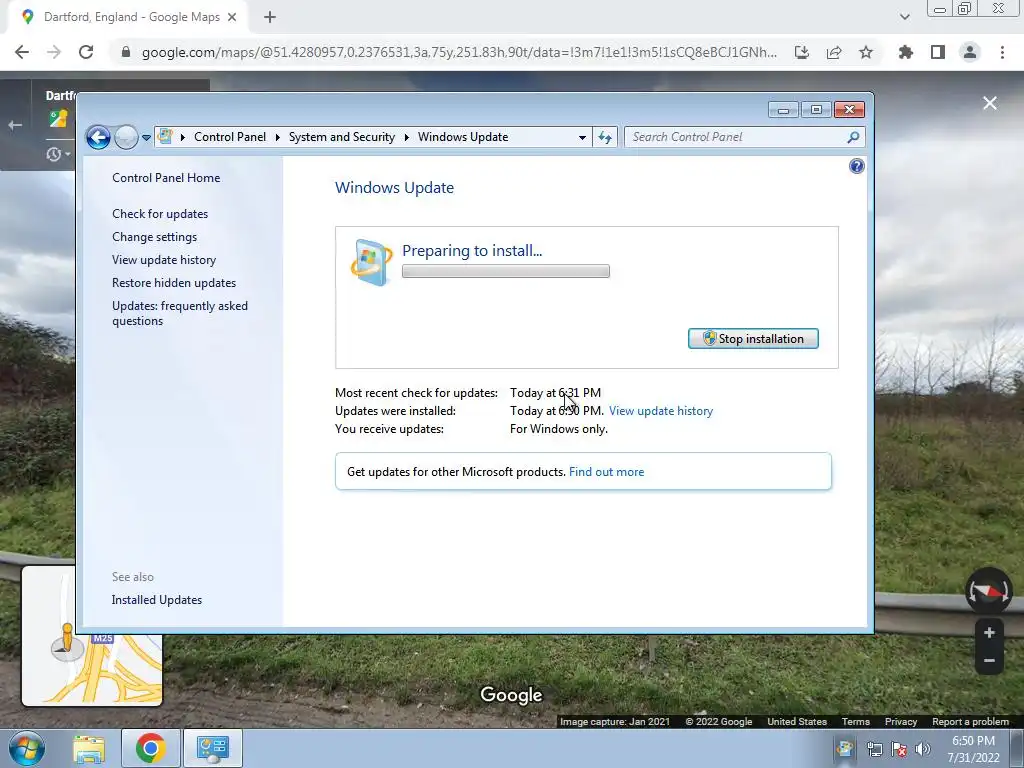
Task: Click volume speaker icon in system tray
Action: [x=922, y=749]
